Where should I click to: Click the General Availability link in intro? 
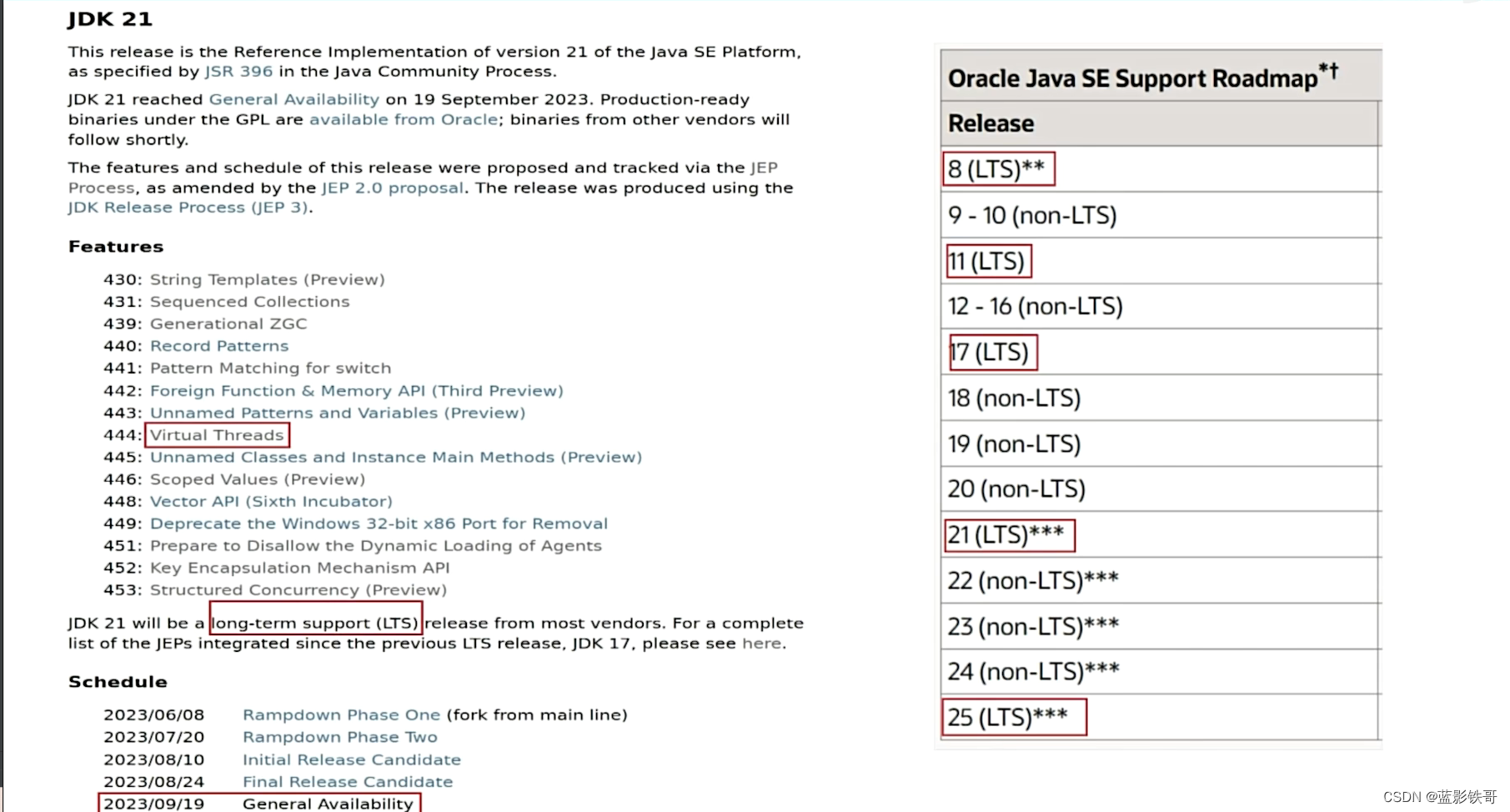[293, 99]
